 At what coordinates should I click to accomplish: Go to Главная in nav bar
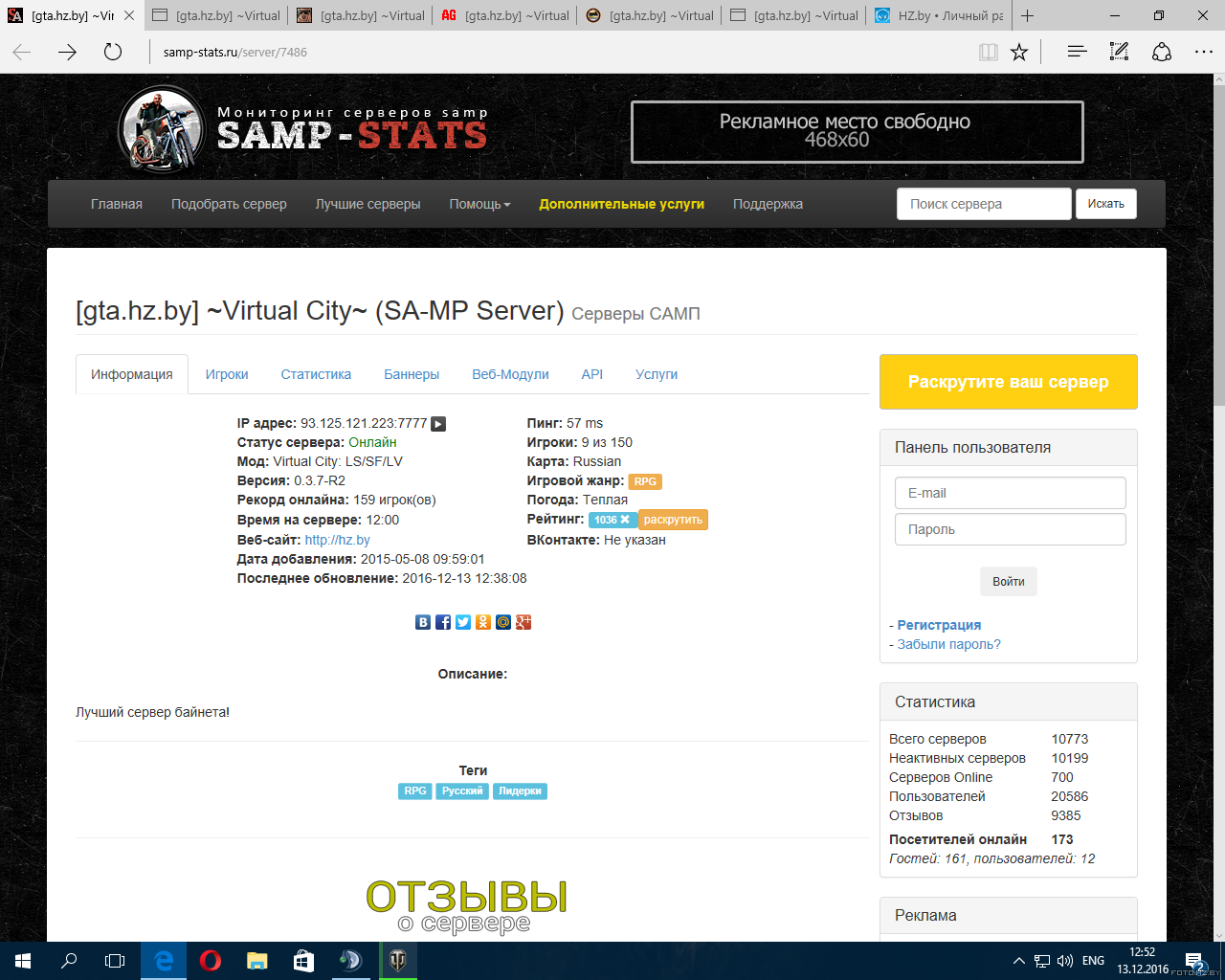tap(117, 204)
